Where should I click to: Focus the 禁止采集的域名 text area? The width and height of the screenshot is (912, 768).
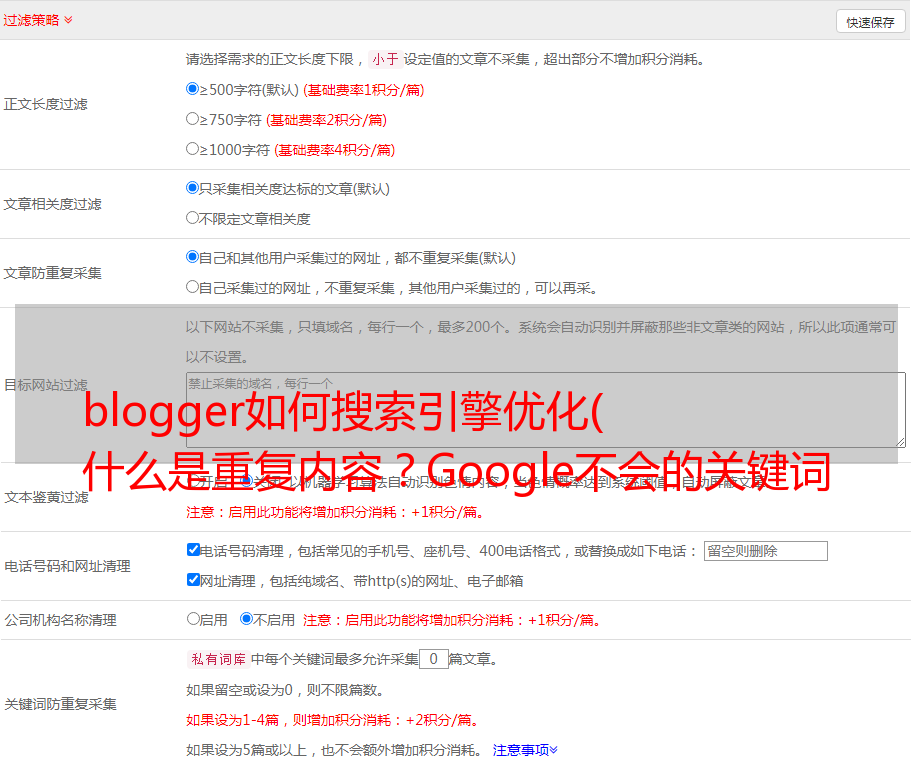coord(546,410)
